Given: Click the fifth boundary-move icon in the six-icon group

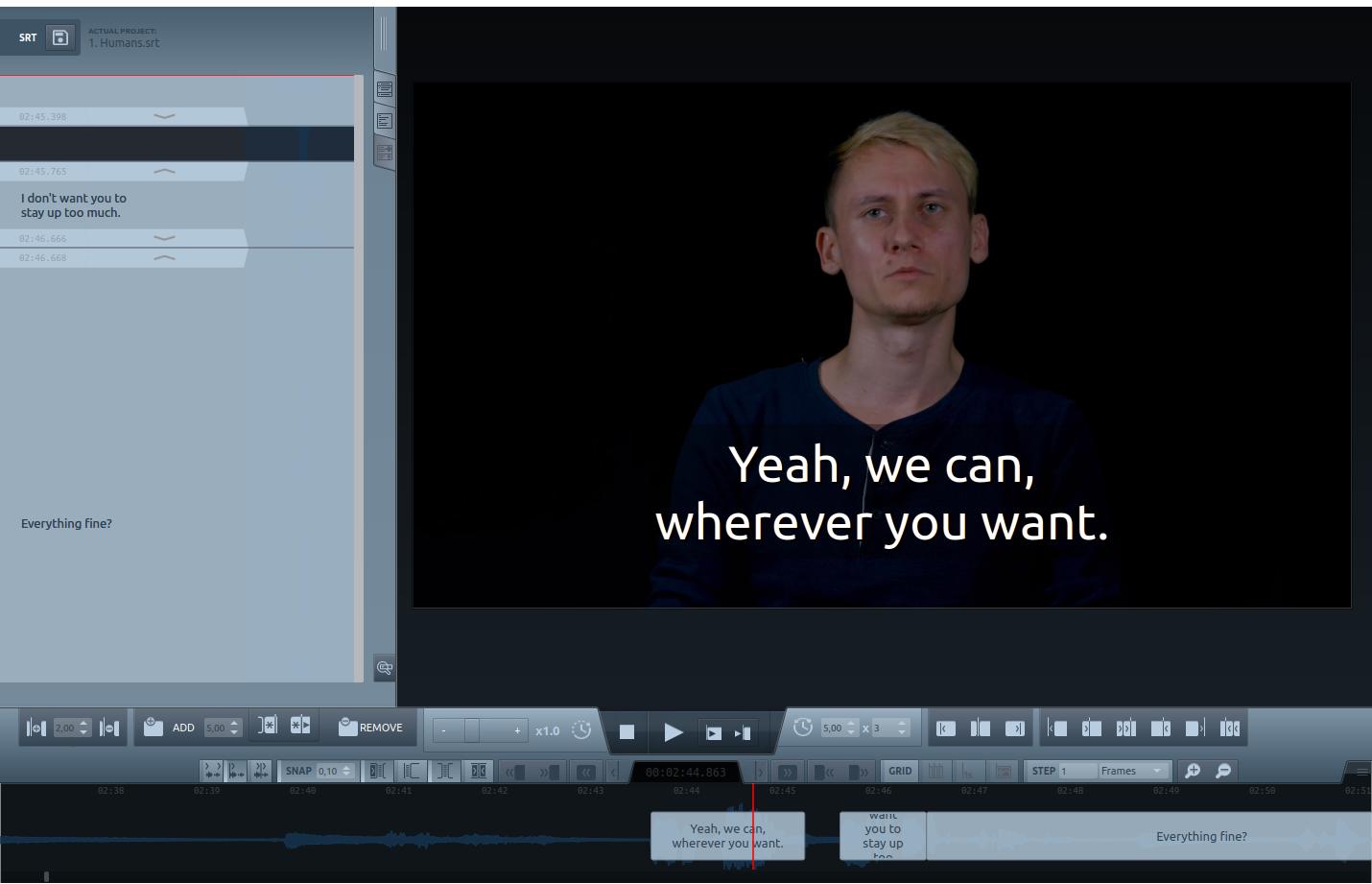Looking at the screenshot, I should click(1195, 729).
